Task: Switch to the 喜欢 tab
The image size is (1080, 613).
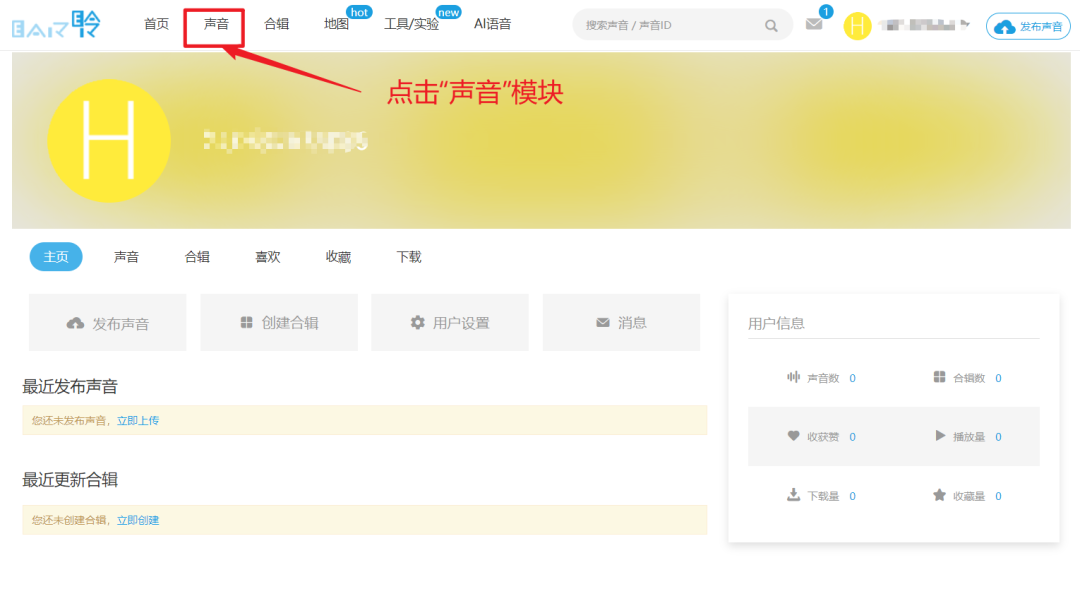Action: [x=267, y=257]
